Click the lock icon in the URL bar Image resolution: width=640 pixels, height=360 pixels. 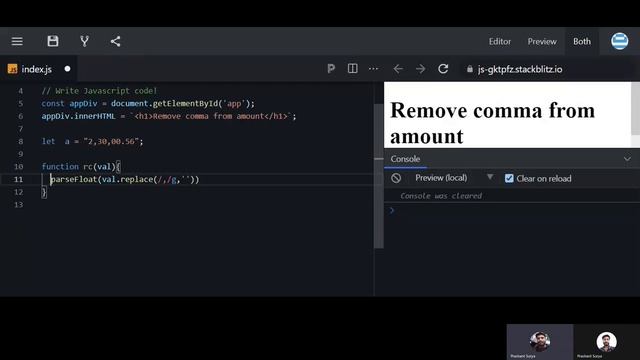click(470, 69)
